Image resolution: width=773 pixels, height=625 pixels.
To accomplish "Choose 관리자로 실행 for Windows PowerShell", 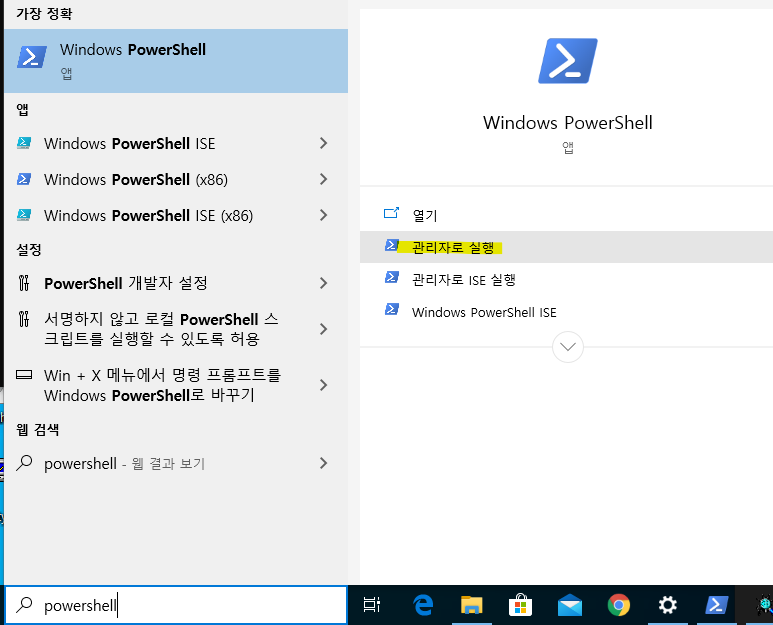I will pos(566,247).
